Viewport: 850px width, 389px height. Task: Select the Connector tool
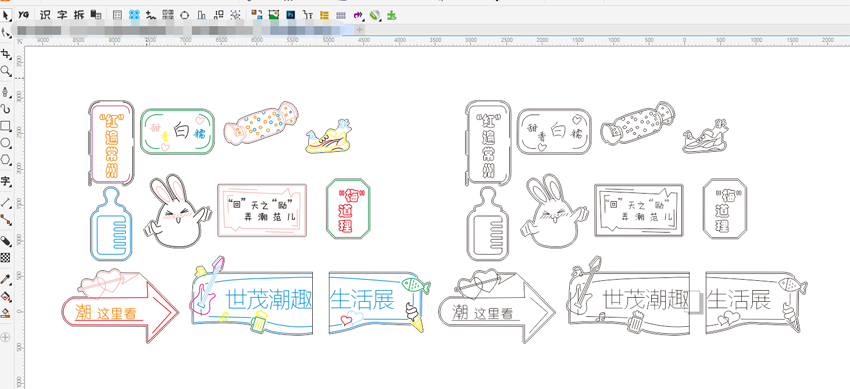(5, 219)
